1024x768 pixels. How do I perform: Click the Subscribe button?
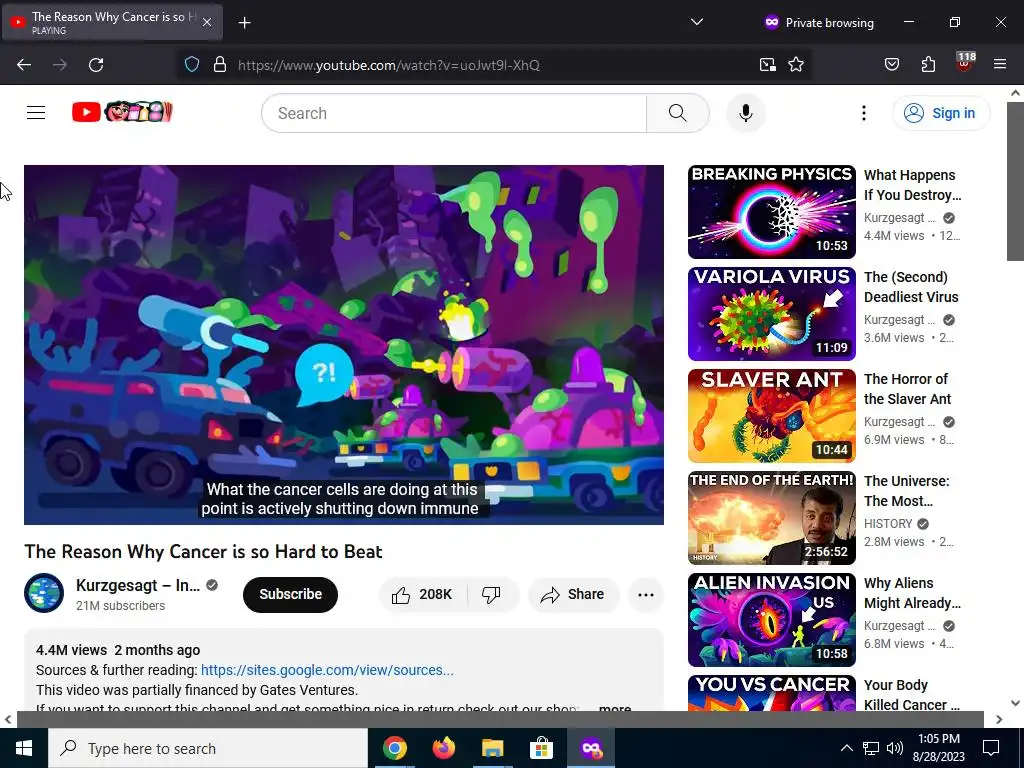(x=291, y=594)
